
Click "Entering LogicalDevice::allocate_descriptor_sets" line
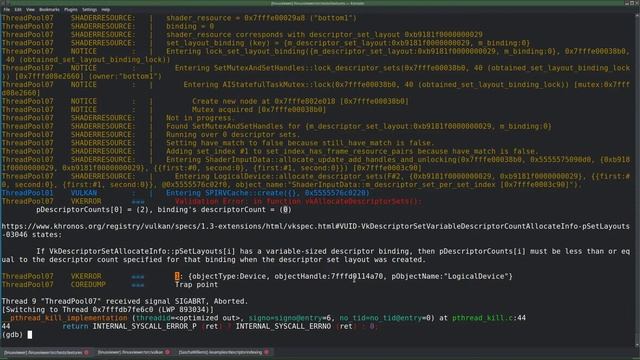tap(316, 180)
